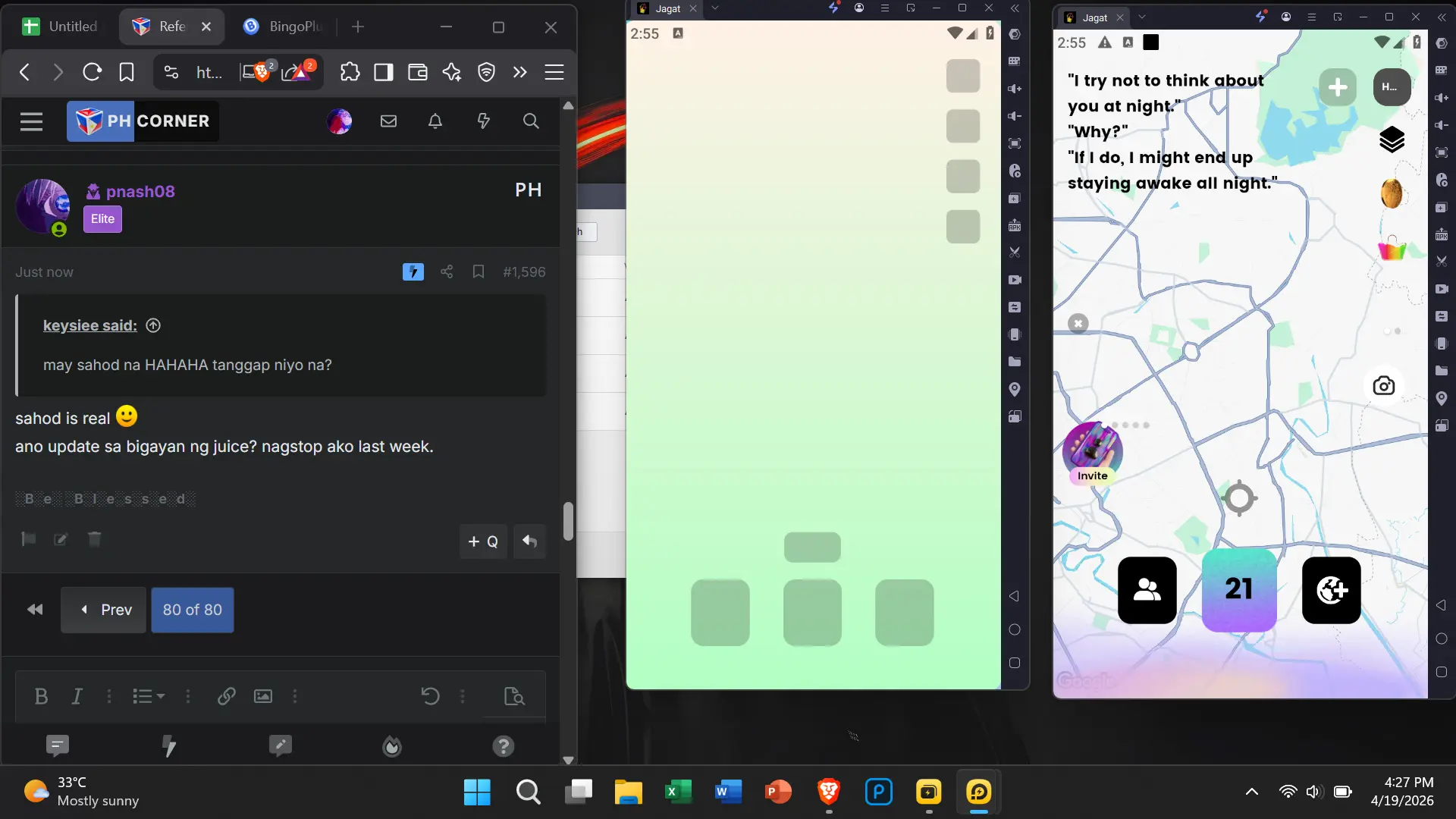Image resolution: width=1456 pixels, height=819 pixels.
Task: Toggle the browser sidebar panel
Action: coord(384,72)
